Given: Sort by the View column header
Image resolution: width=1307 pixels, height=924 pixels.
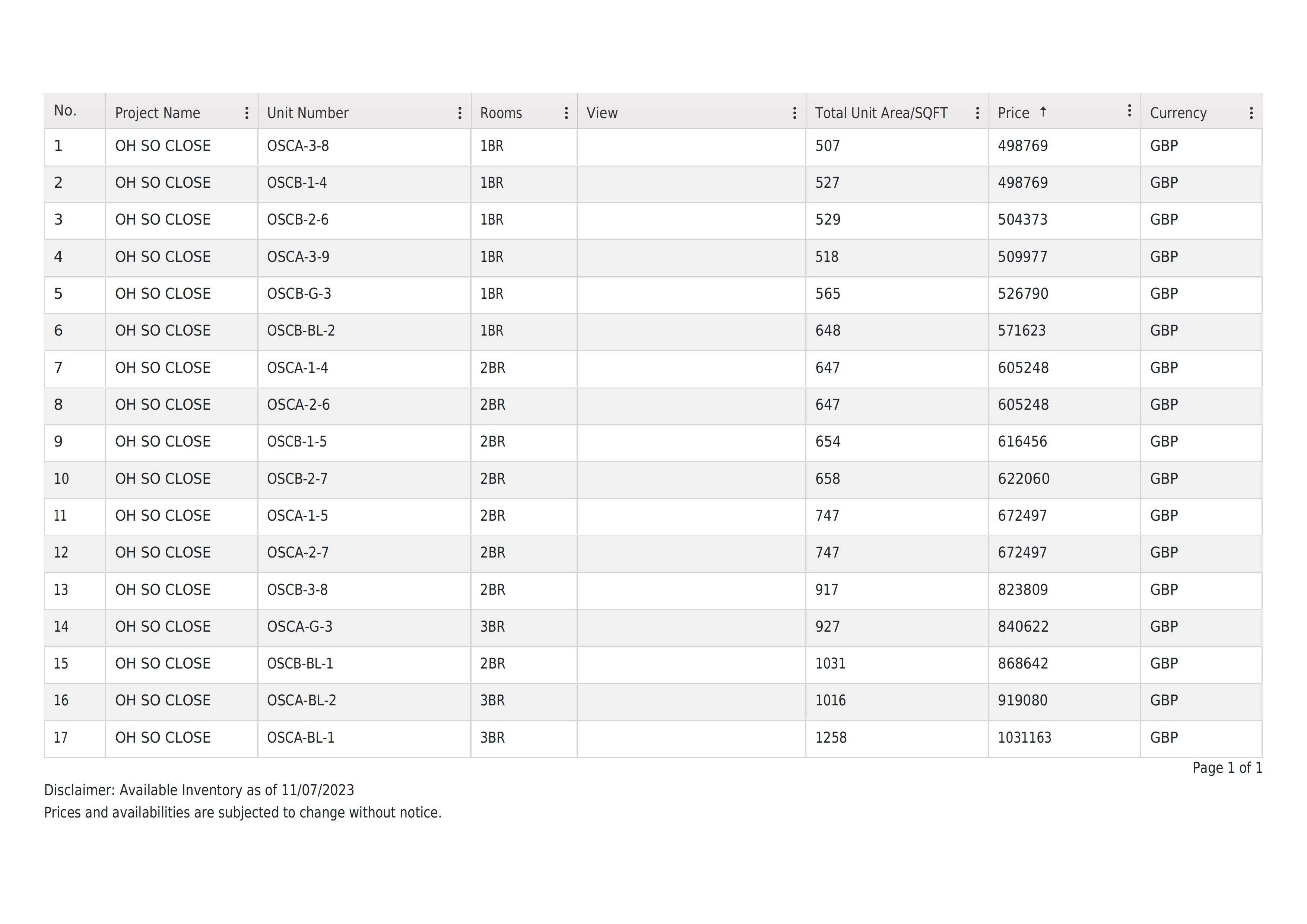Looking at the screenshot, I should (x=602, y=113).
